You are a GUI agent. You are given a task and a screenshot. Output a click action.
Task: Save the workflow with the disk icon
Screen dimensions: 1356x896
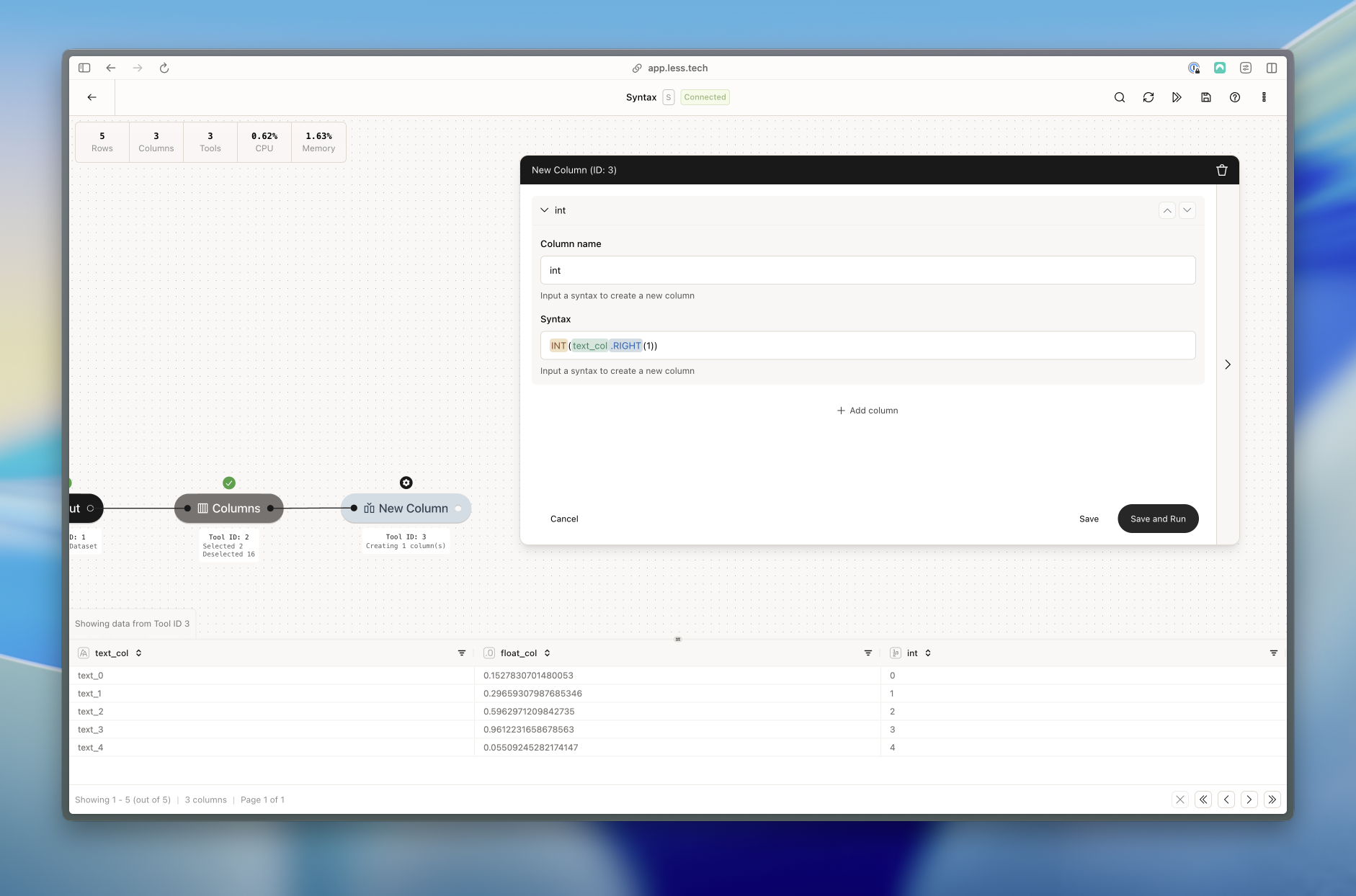[1206, 97]
